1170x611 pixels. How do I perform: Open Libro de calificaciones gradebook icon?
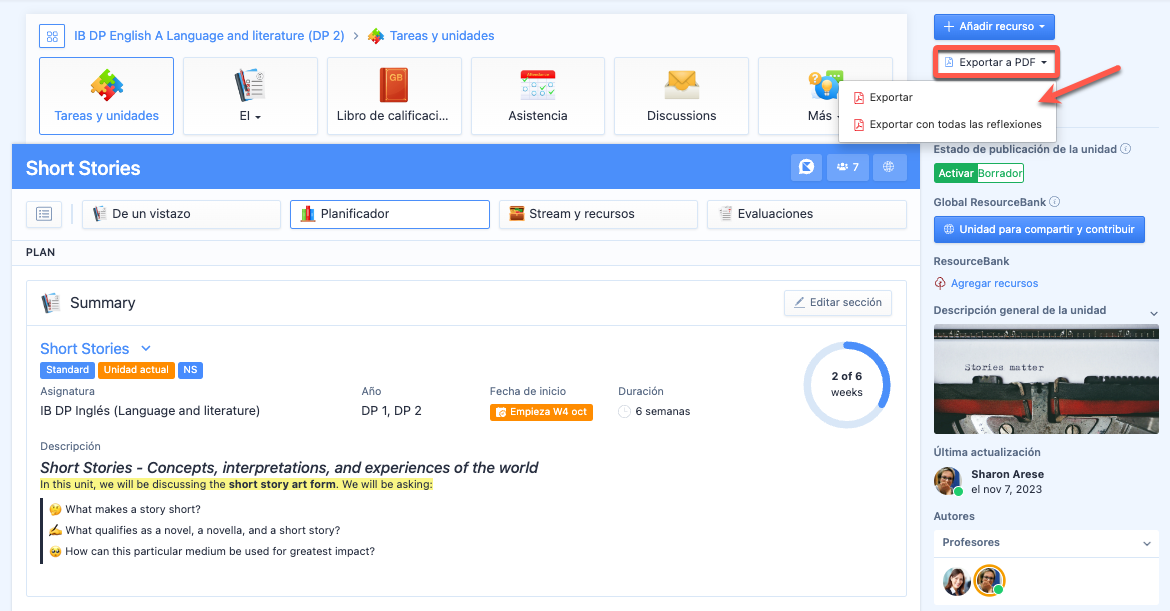pyautogui.click(x=393, y=85)
